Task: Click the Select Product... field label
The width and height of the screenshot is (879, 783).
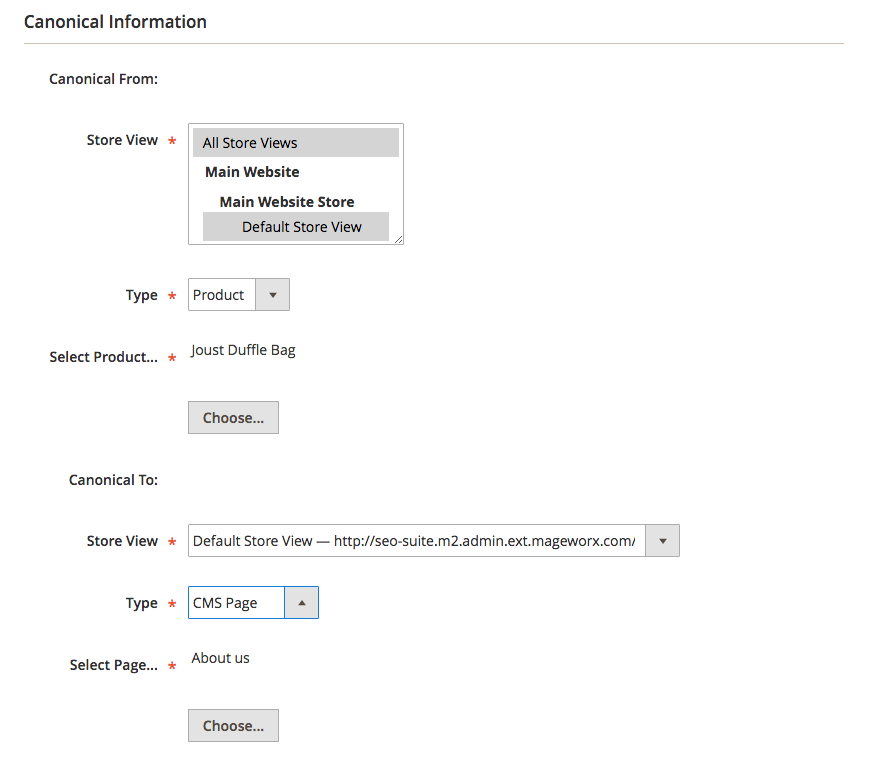Action: [104, 357]
